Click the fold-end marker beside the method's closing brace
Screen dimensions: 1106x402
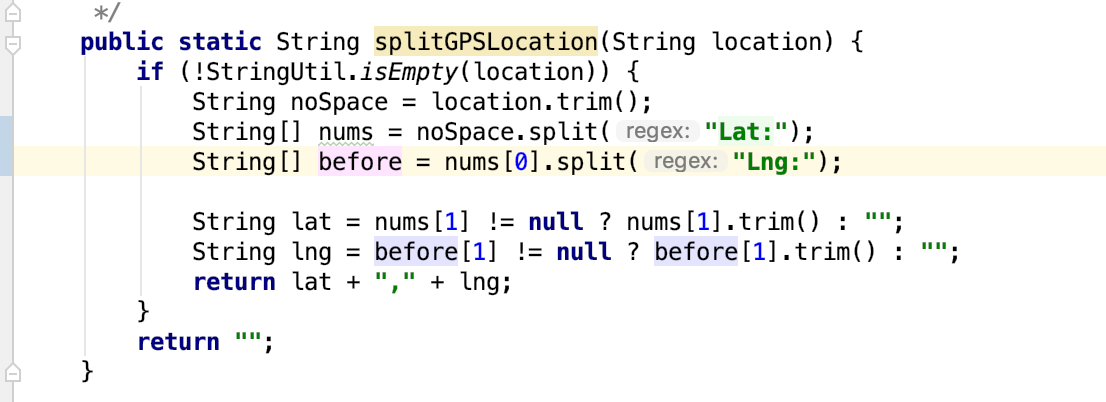12,372
